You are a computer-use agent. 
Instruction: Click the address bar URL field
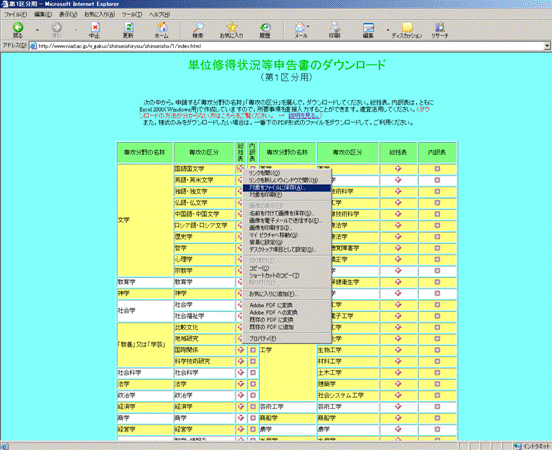click(x=287, y=46)
